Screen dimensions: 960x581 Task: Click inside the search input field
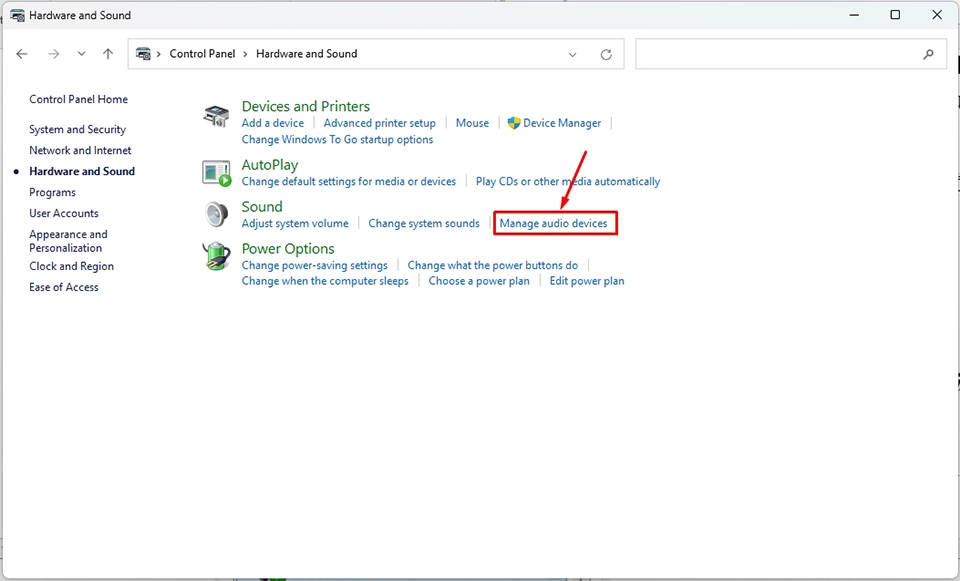tap(780, 53)
